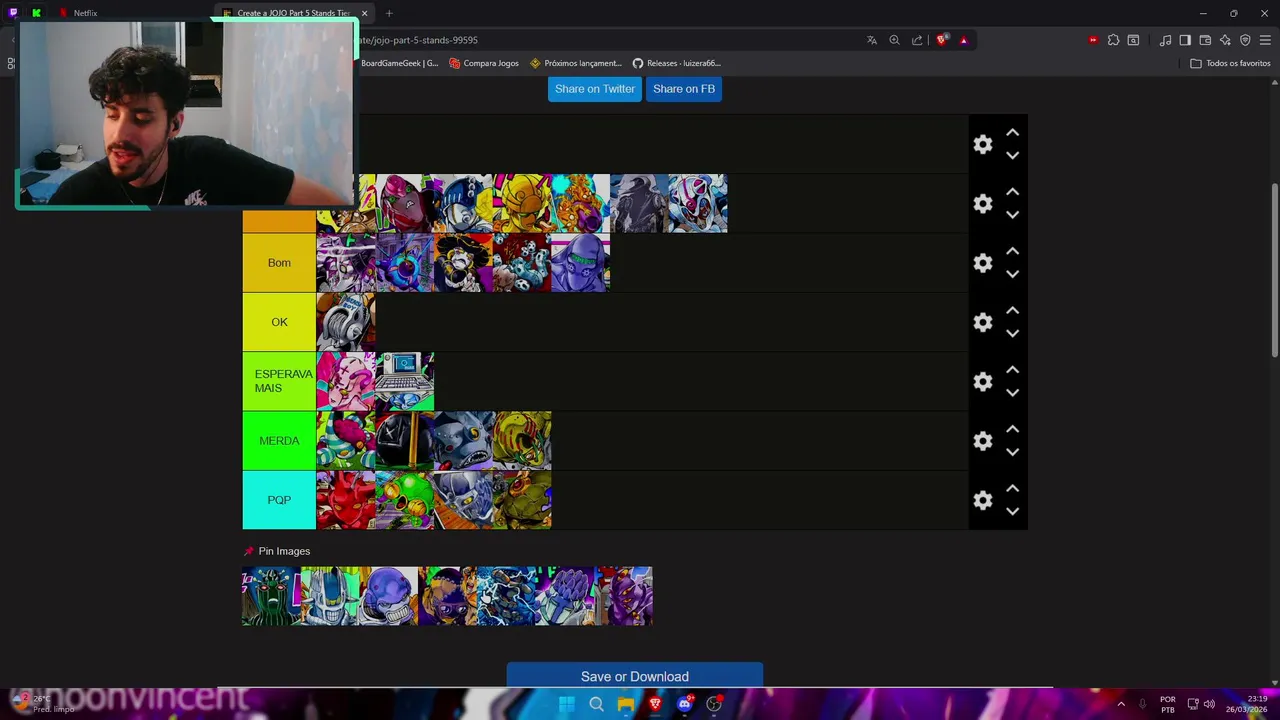Open Windows taskbar search

(x=596, y=704)
